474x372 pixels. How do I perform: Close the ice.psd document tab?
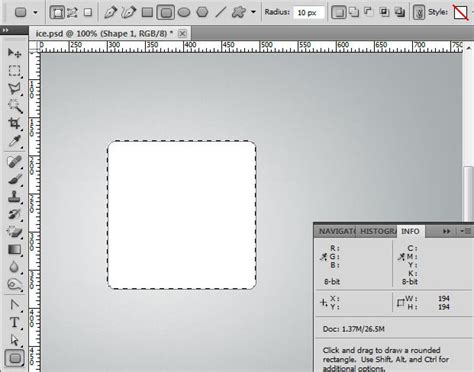182,34
